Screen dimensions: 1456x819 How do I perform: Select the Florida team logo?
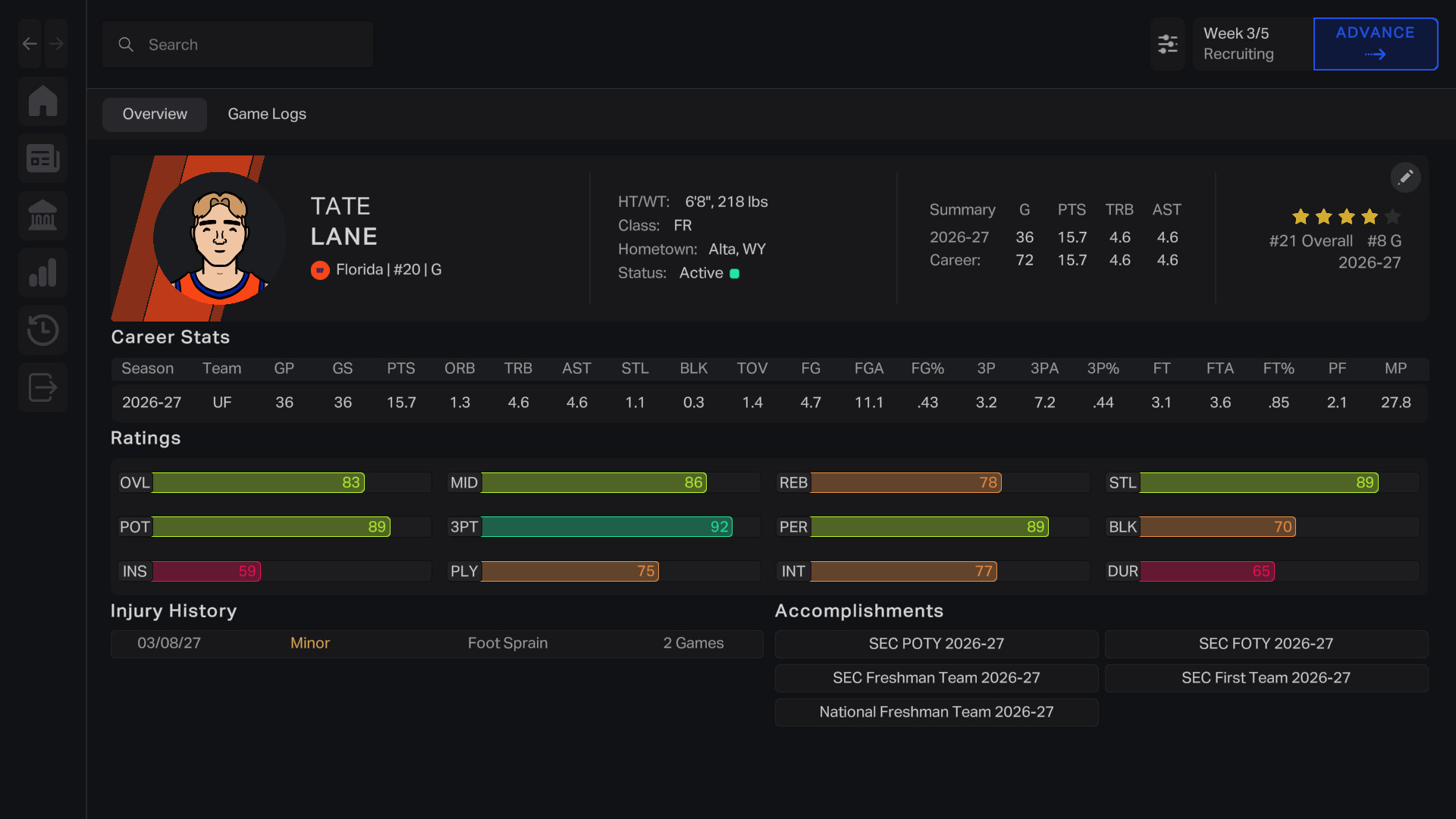click(320, 270)
